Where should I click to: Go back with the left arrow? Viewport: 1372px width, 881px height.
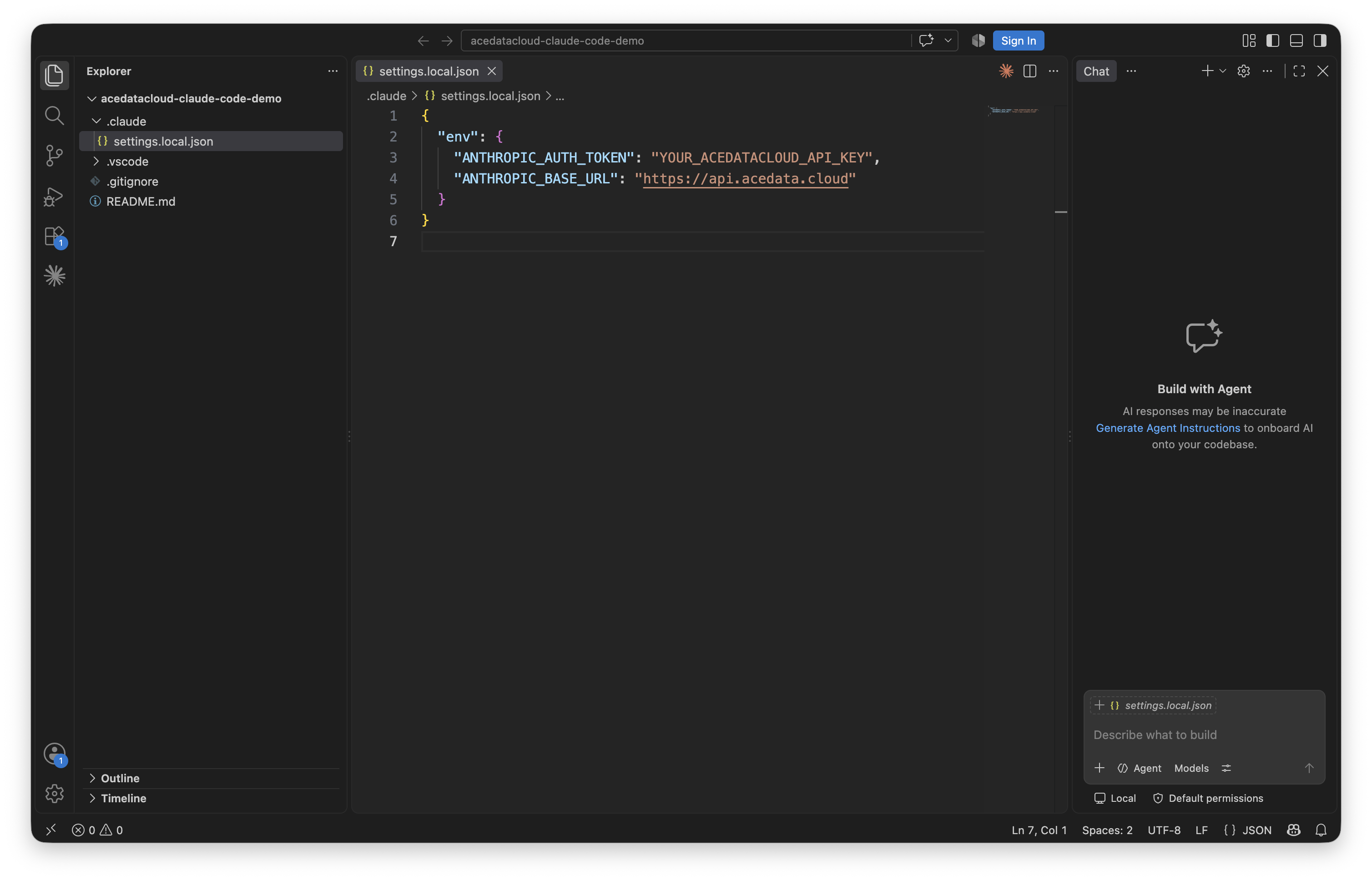point(423,41)
